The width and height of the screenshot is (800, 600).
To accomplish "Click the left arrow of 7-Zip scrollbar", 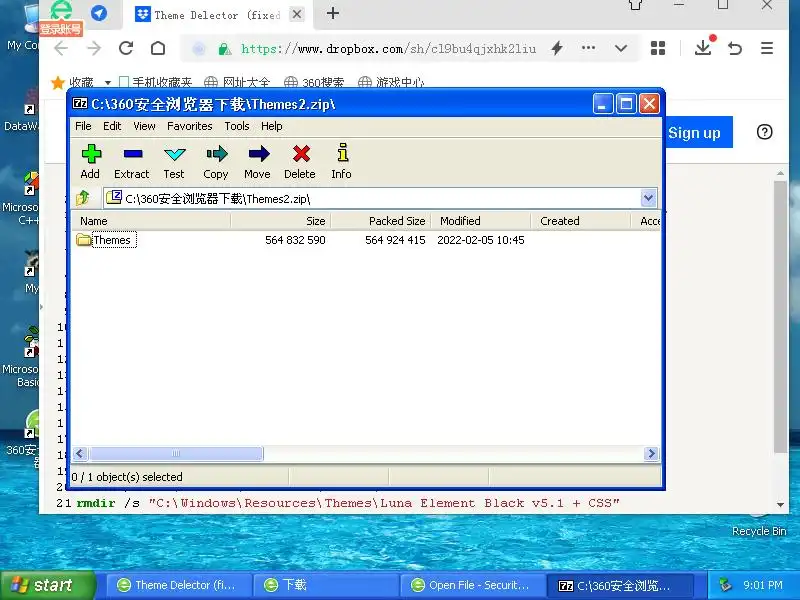I will pyautogui.click(x=80, y=454).
